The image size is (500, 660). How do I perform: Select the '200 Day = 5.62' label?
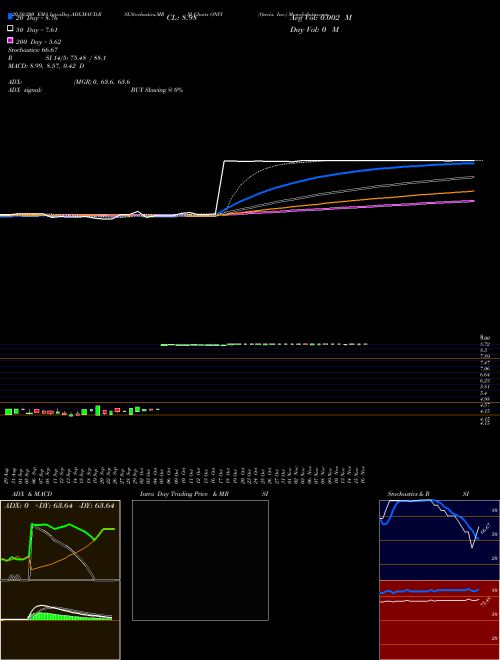click(x=39, y=42)
